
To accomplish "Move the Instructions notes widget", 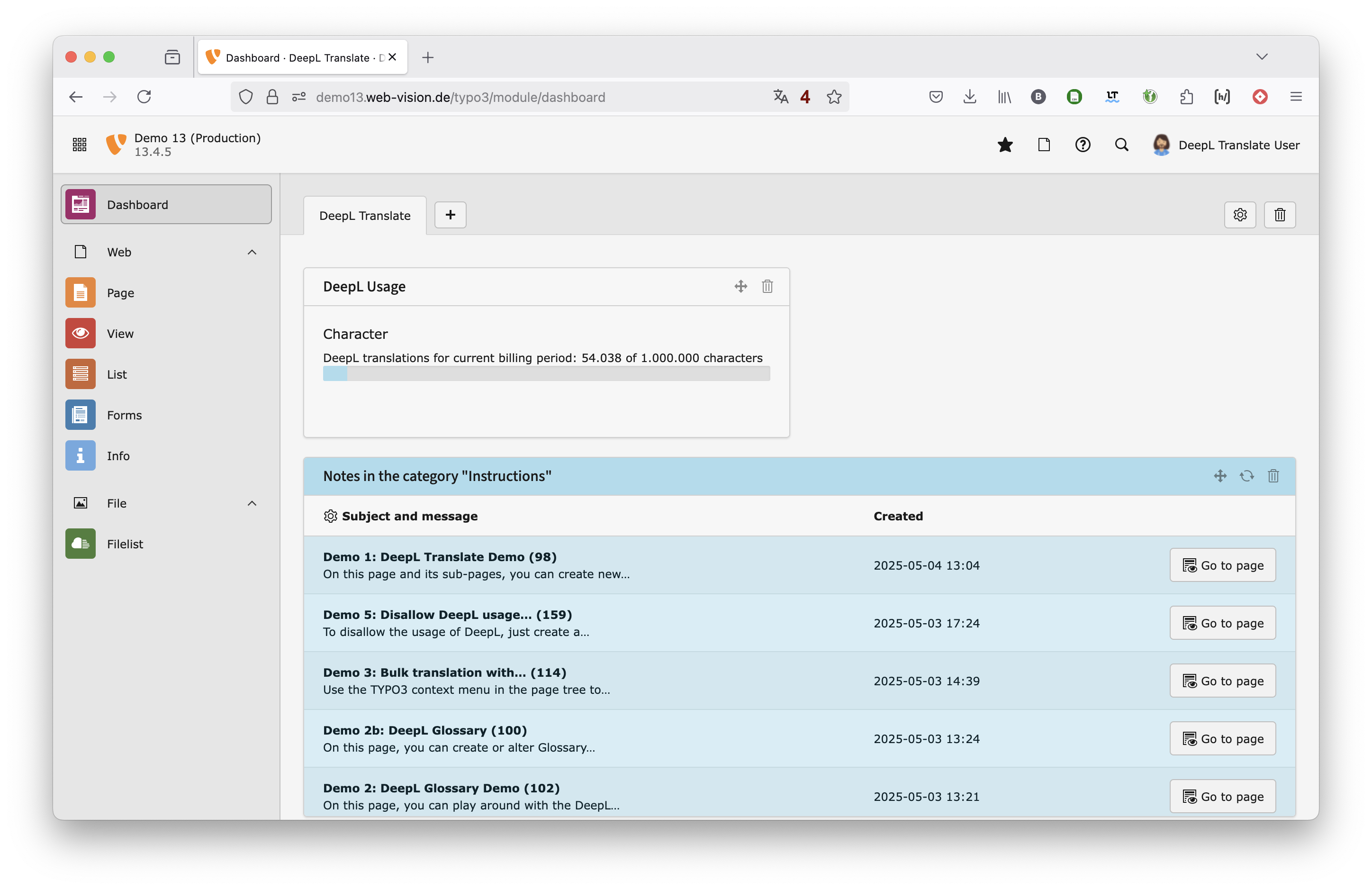I will [1220, 476].
